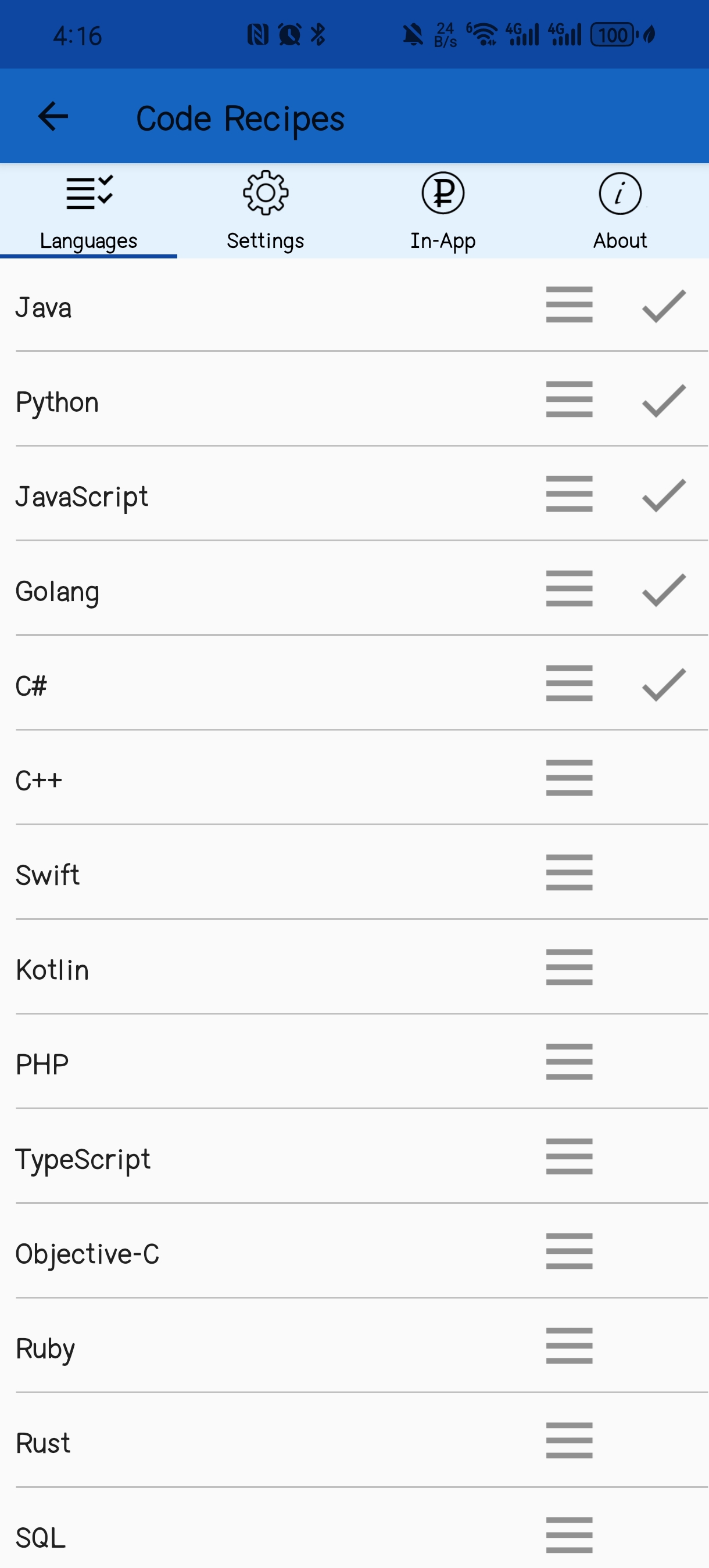Tap the back arrow in the header
Screen dimensions: 709x1568
(53, 117)
